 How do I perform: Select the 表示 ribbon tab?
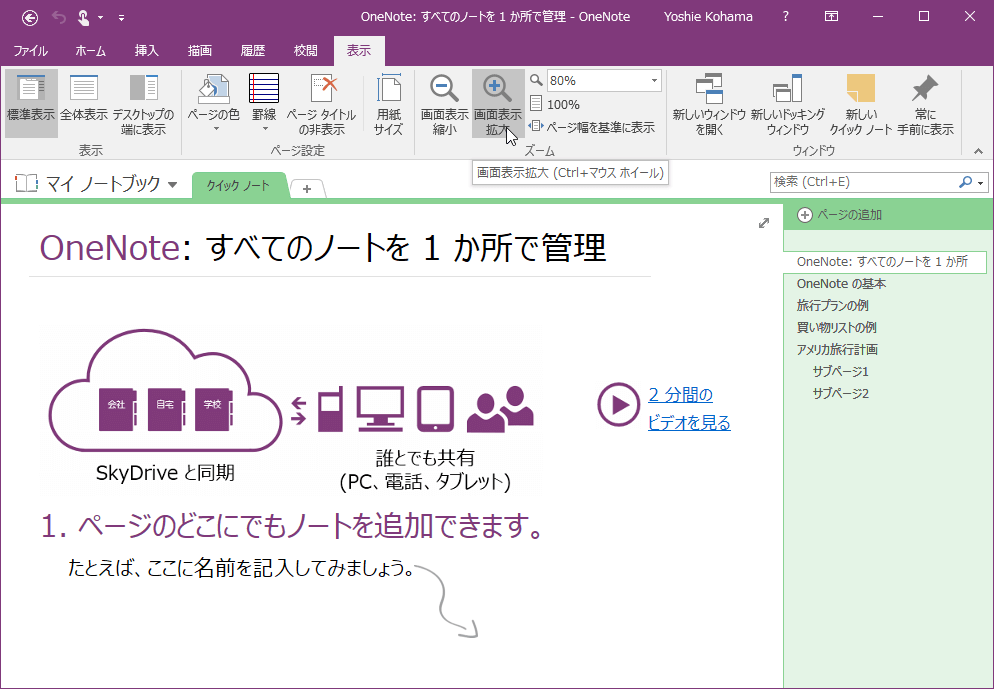(x=359, y=51)
